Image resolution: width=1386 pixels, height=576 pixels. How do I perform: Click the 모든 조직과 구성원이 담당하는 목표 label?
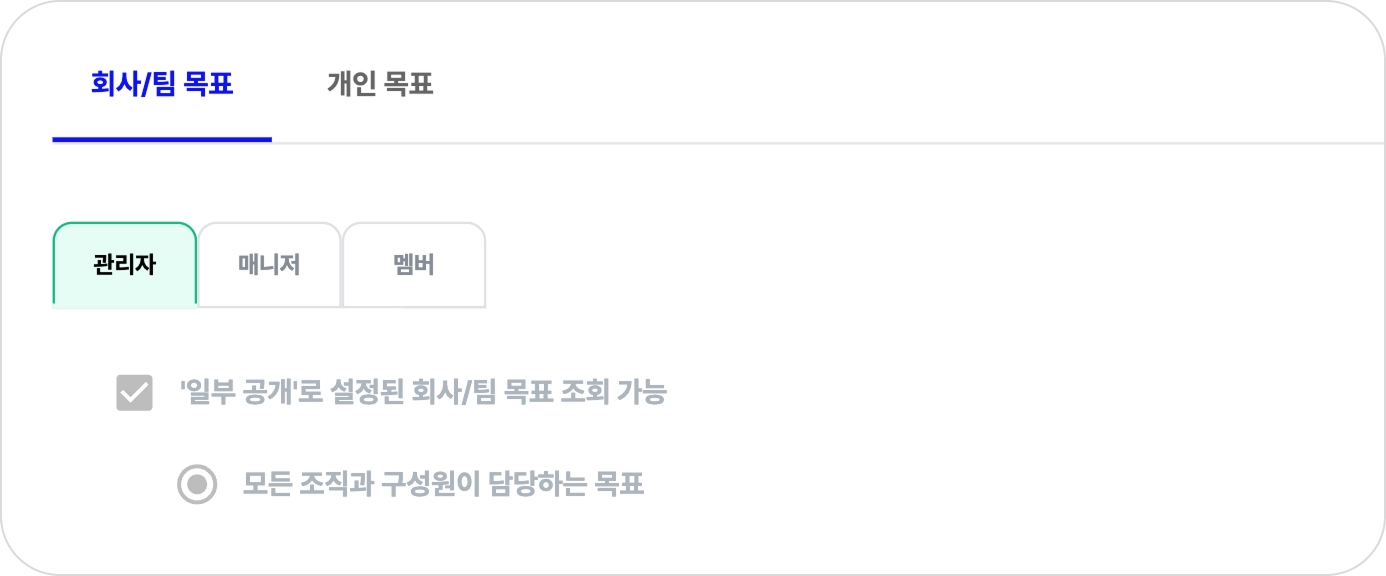point(443,485)
